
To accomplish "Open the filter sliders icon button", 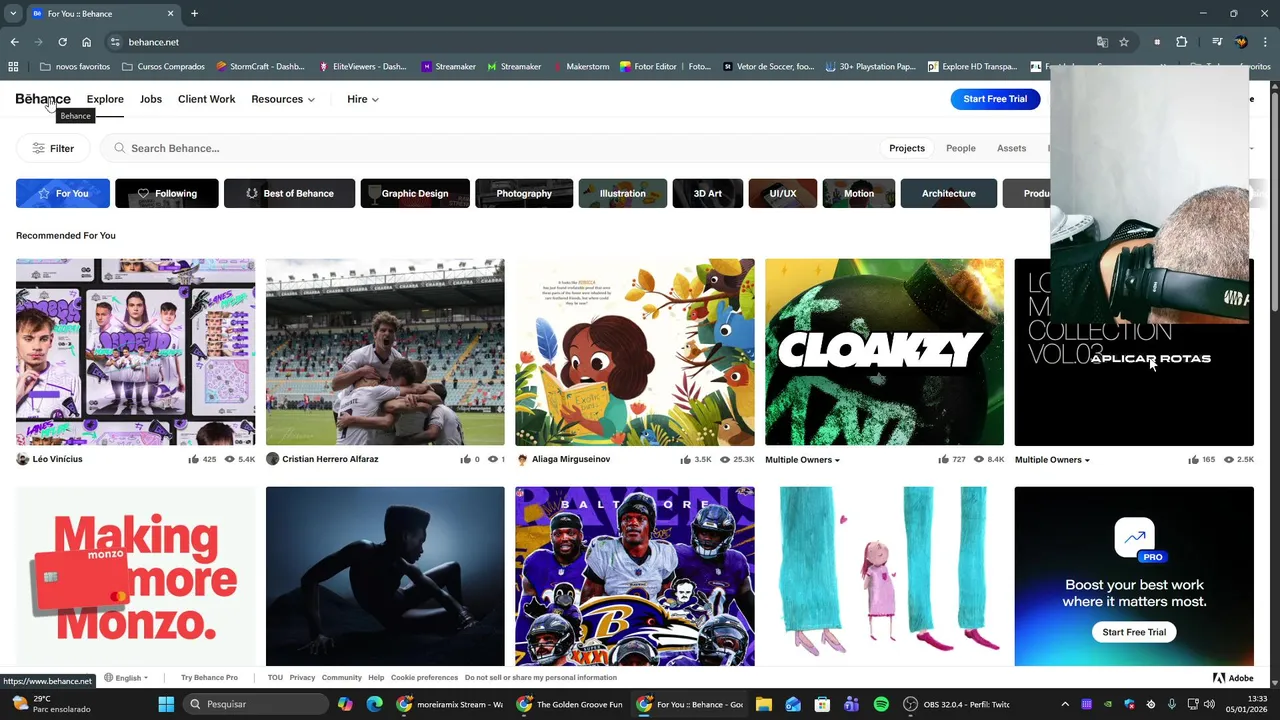I will 54,148.
